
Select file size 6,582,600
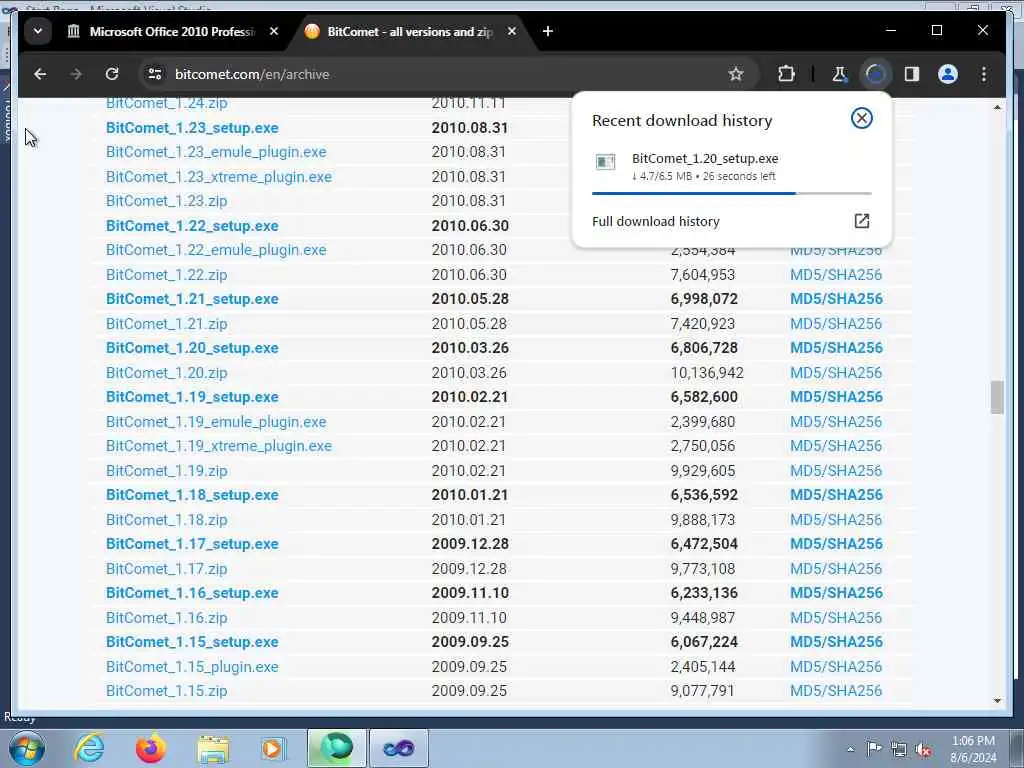click(704, 397)
